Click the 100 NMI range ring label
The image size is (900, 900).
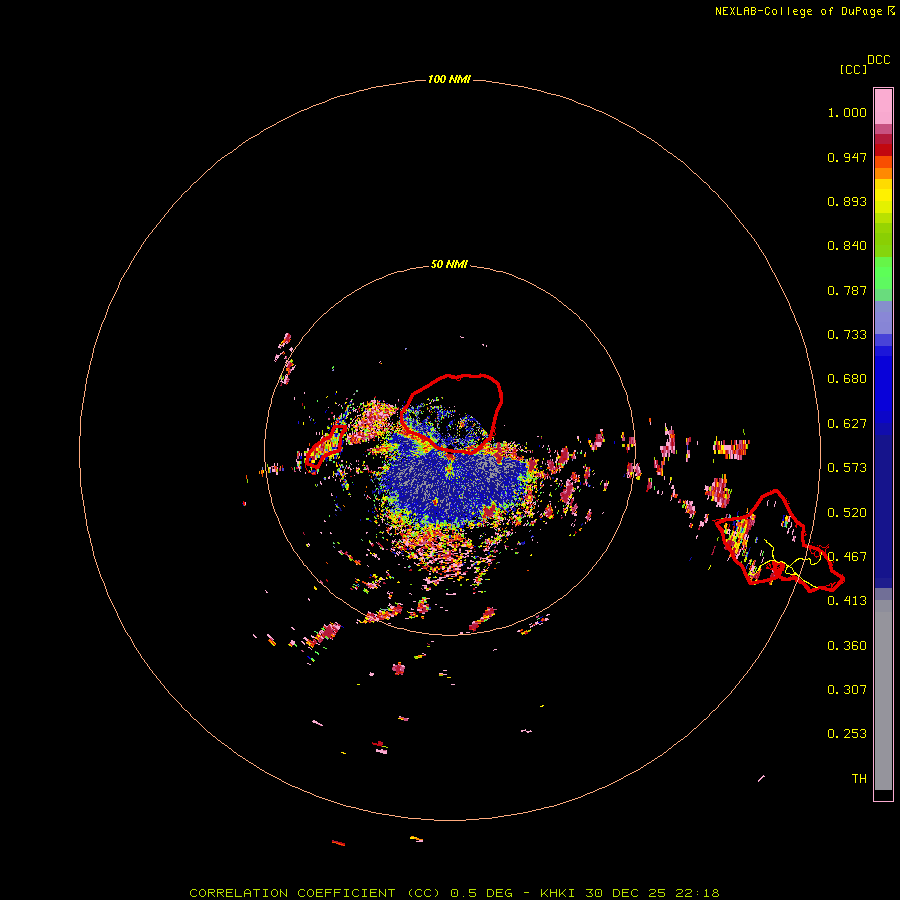tap(449, 79)
